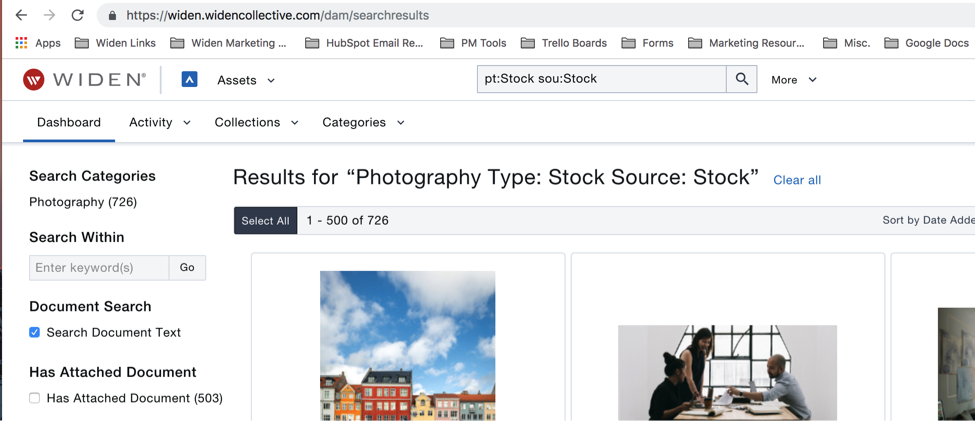The width and height of the screenshot is (975, 421).
Task: Filter by Photography (726) category
Action: (83, 202)
